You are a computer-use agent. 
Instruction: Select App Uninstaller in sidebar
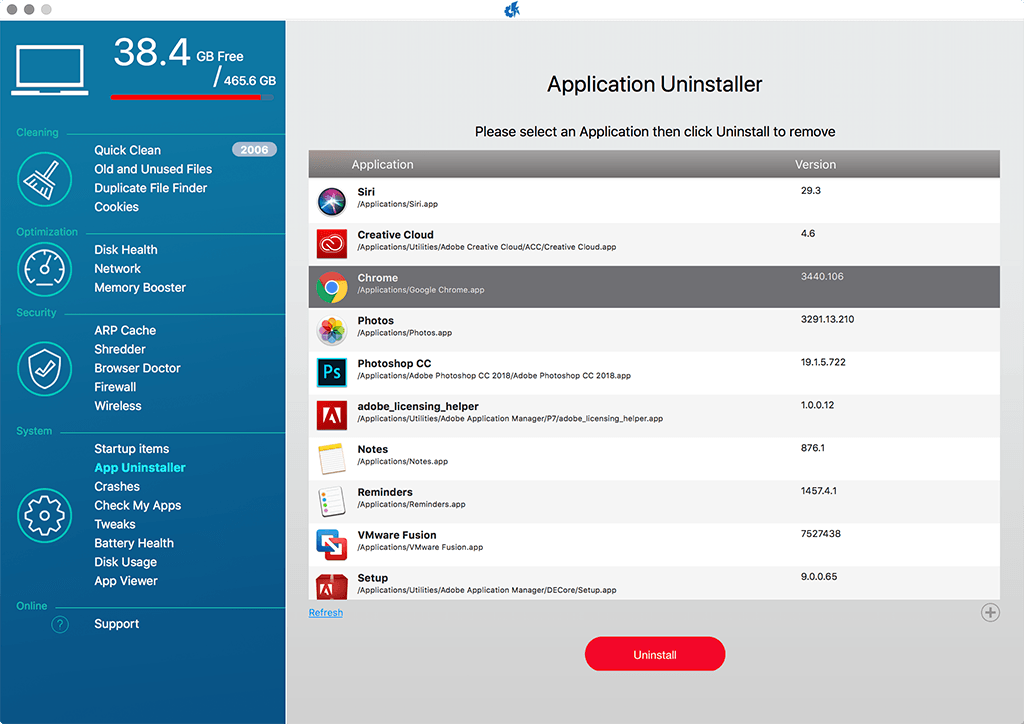coord(140,468)
